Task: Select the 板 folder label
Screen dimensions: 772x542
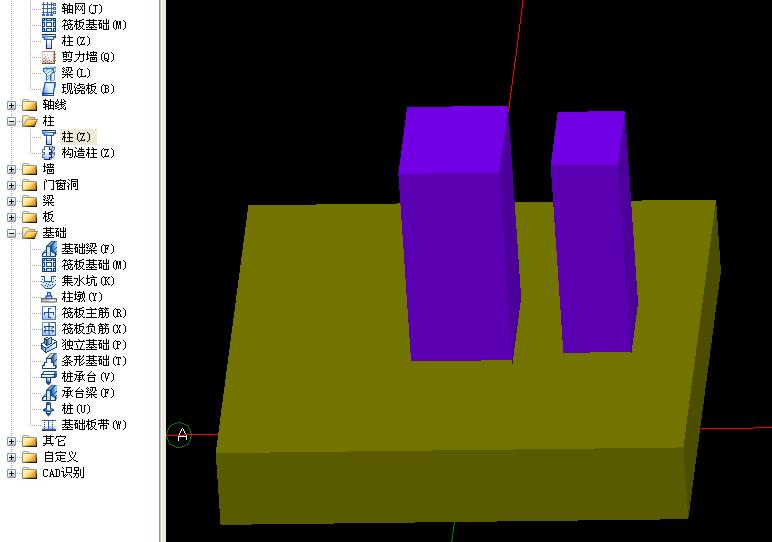Action: [48, 217]
